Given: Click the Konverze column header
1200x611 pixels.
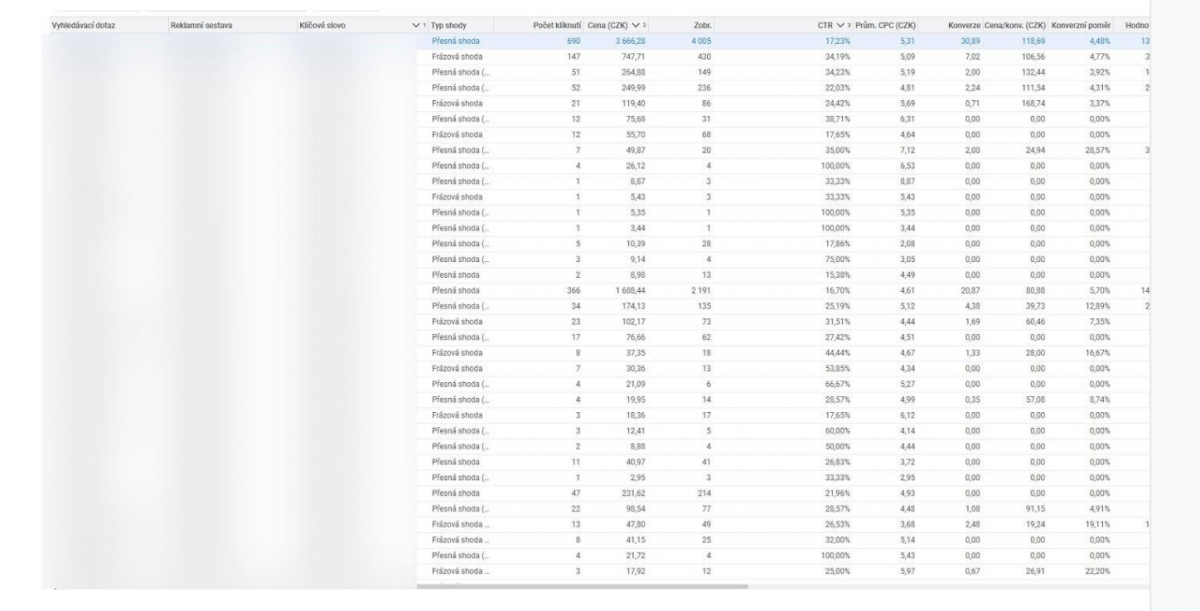Looking at the screenshot, I should click(x=964, y=24).
